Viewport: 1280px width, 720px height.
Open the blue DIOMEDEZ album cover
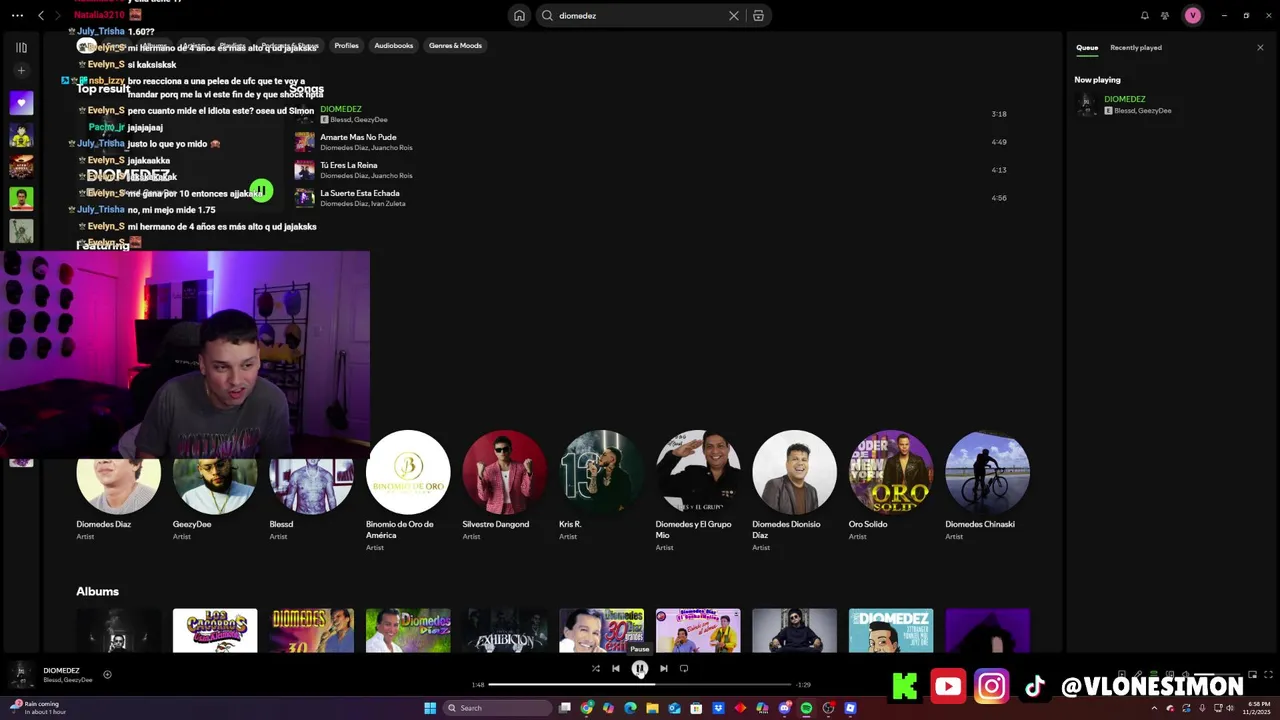(x=891, y=631)
